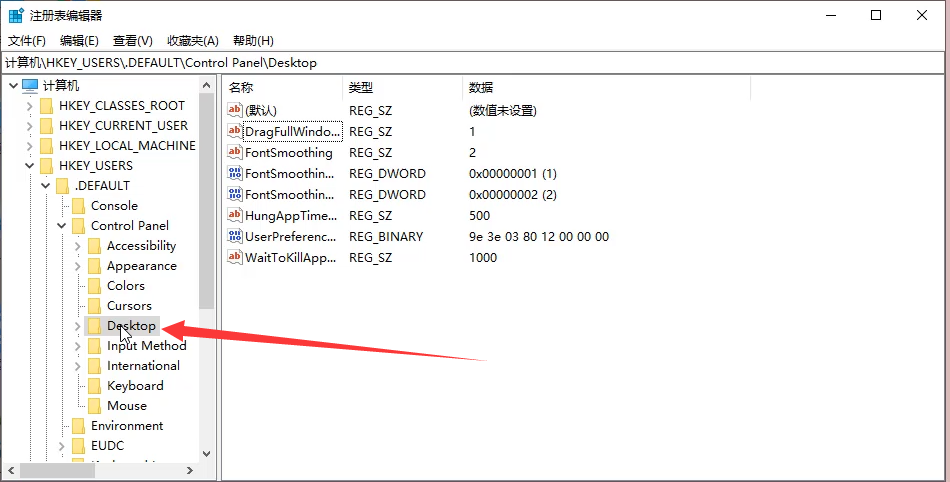Viewport: 950px width, 482px height.
Task: Expand the Accessibility node arrow
Action: (x=78, y=246)
